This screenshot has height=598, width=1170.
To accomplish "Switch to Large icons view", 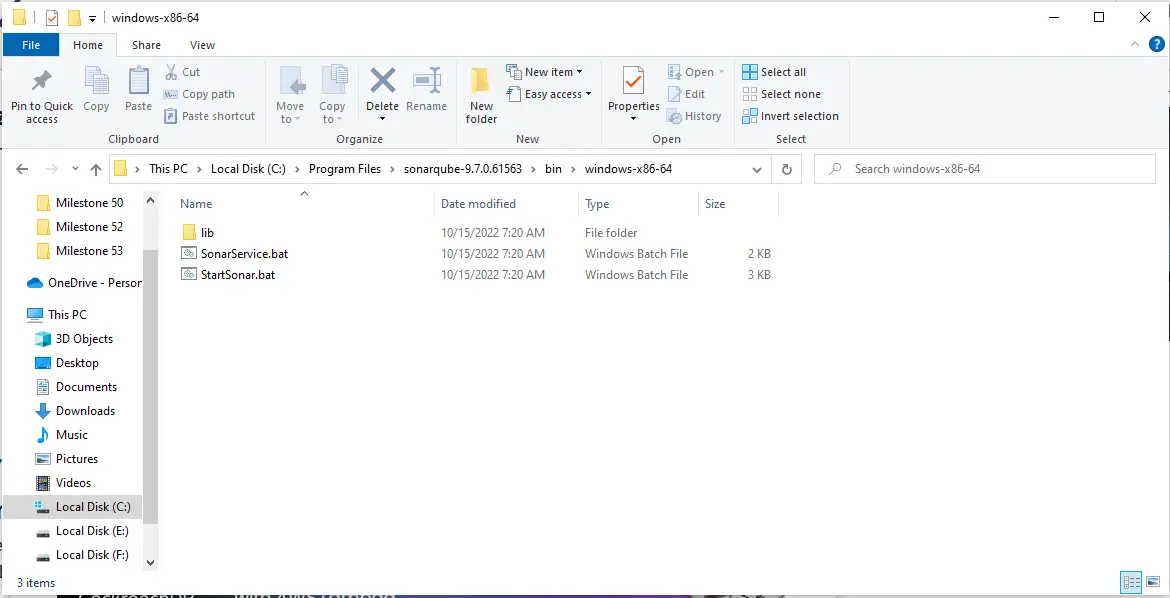I will 1153,582.
